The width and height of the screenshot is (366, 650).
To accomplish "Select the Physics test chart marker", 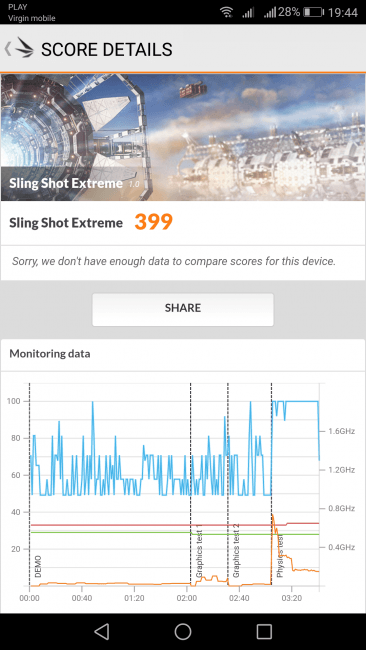I will [x=280, y=557].
